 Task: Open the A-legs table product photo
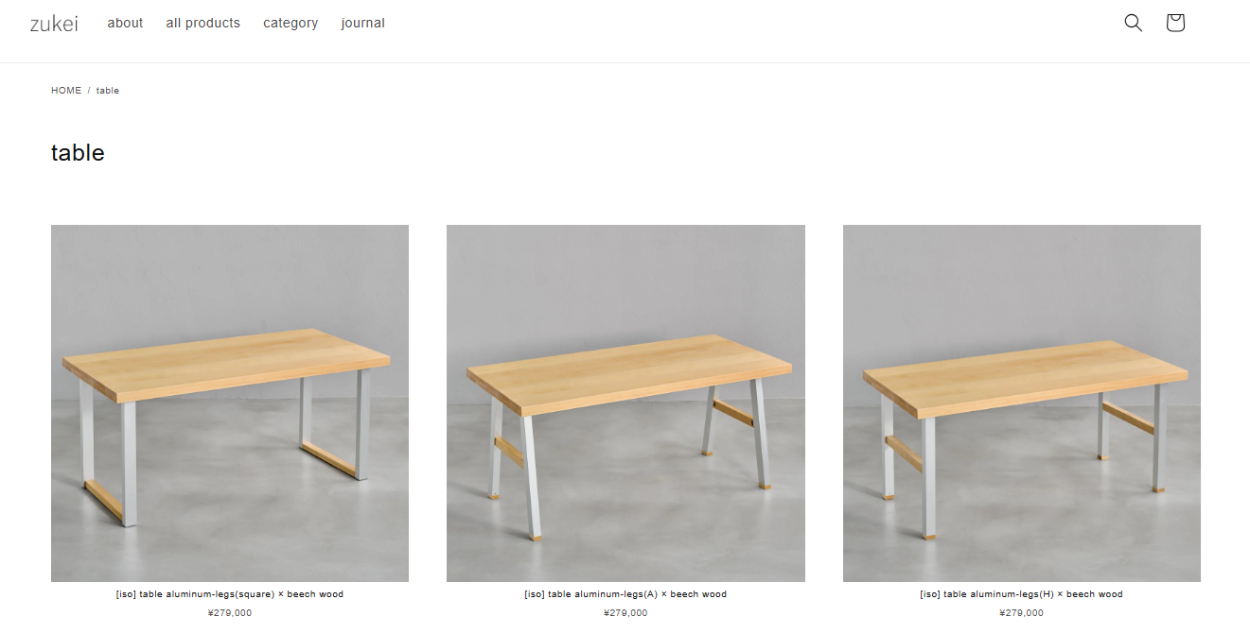click(626, 403)
